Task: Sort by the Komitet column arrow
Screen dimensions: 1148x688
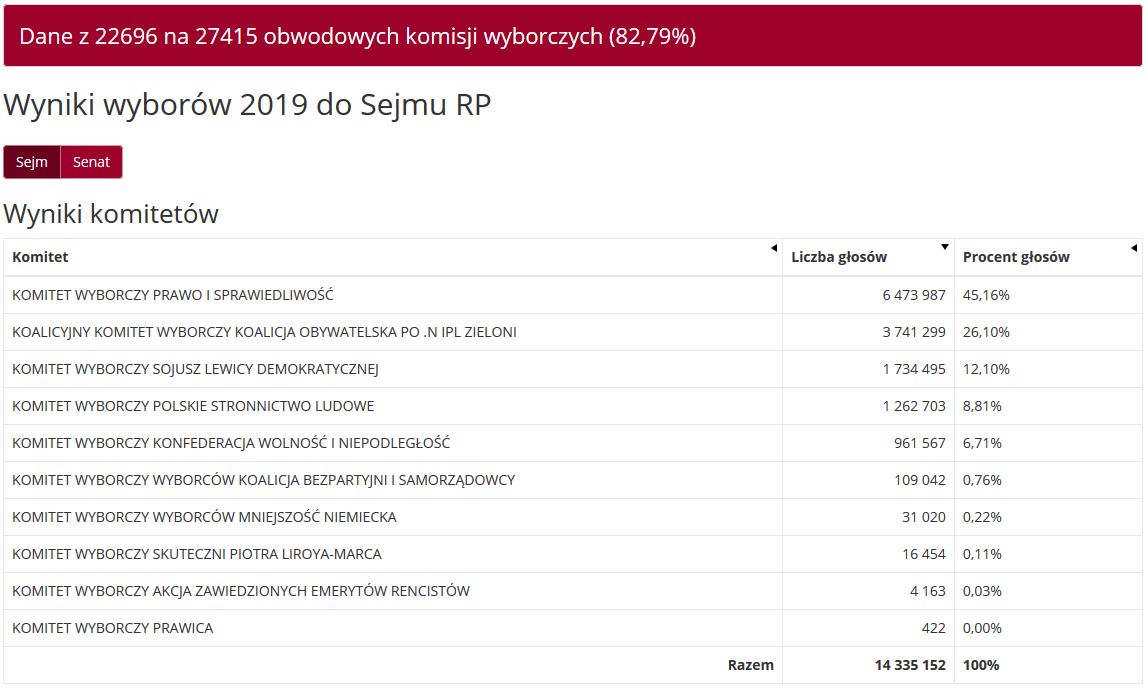Action: 773,248
